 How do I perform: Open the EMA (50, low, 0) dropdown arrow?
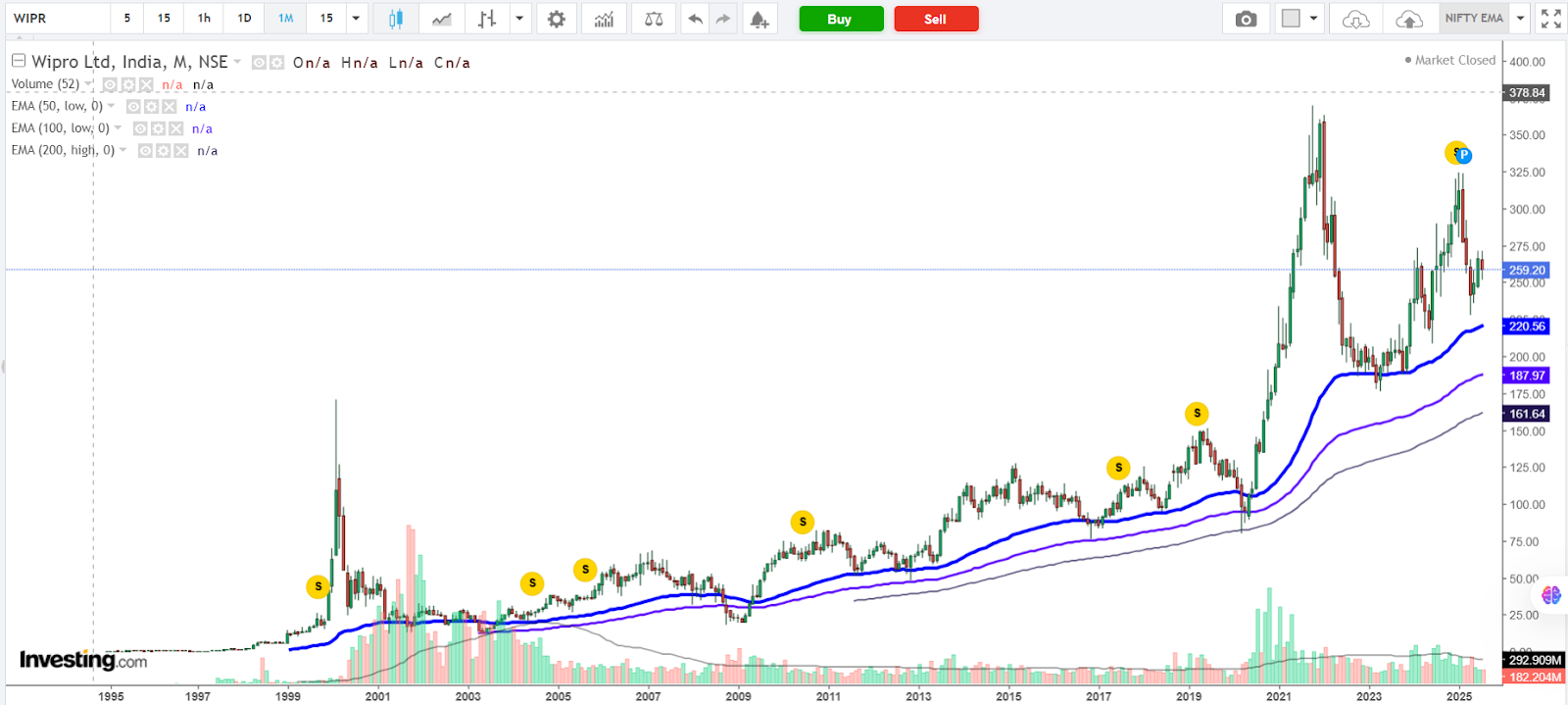111,106
